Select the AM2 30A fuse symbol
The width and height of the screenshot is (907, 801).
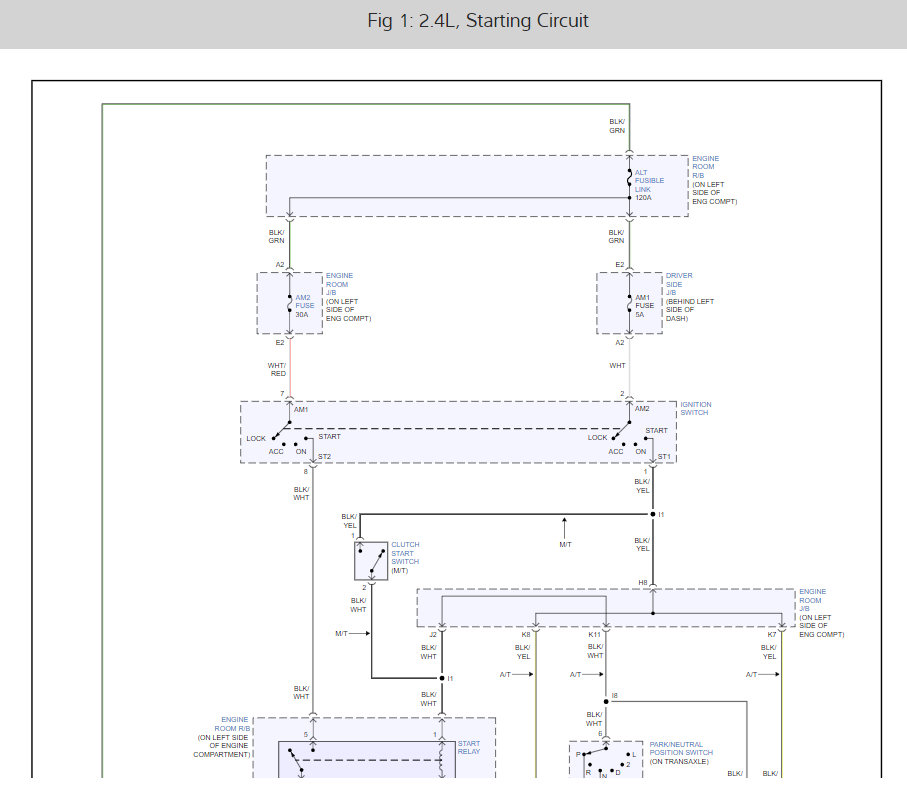(290, 302)
